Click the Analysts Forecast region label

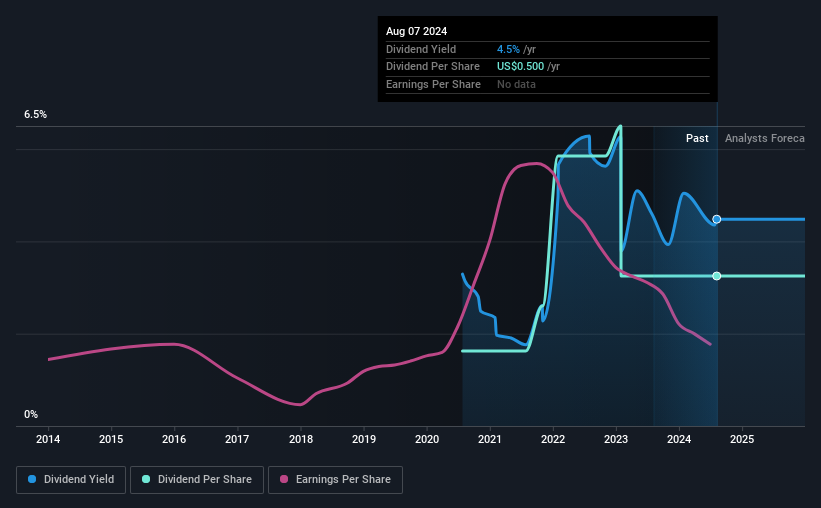click(x=765, y=138)
